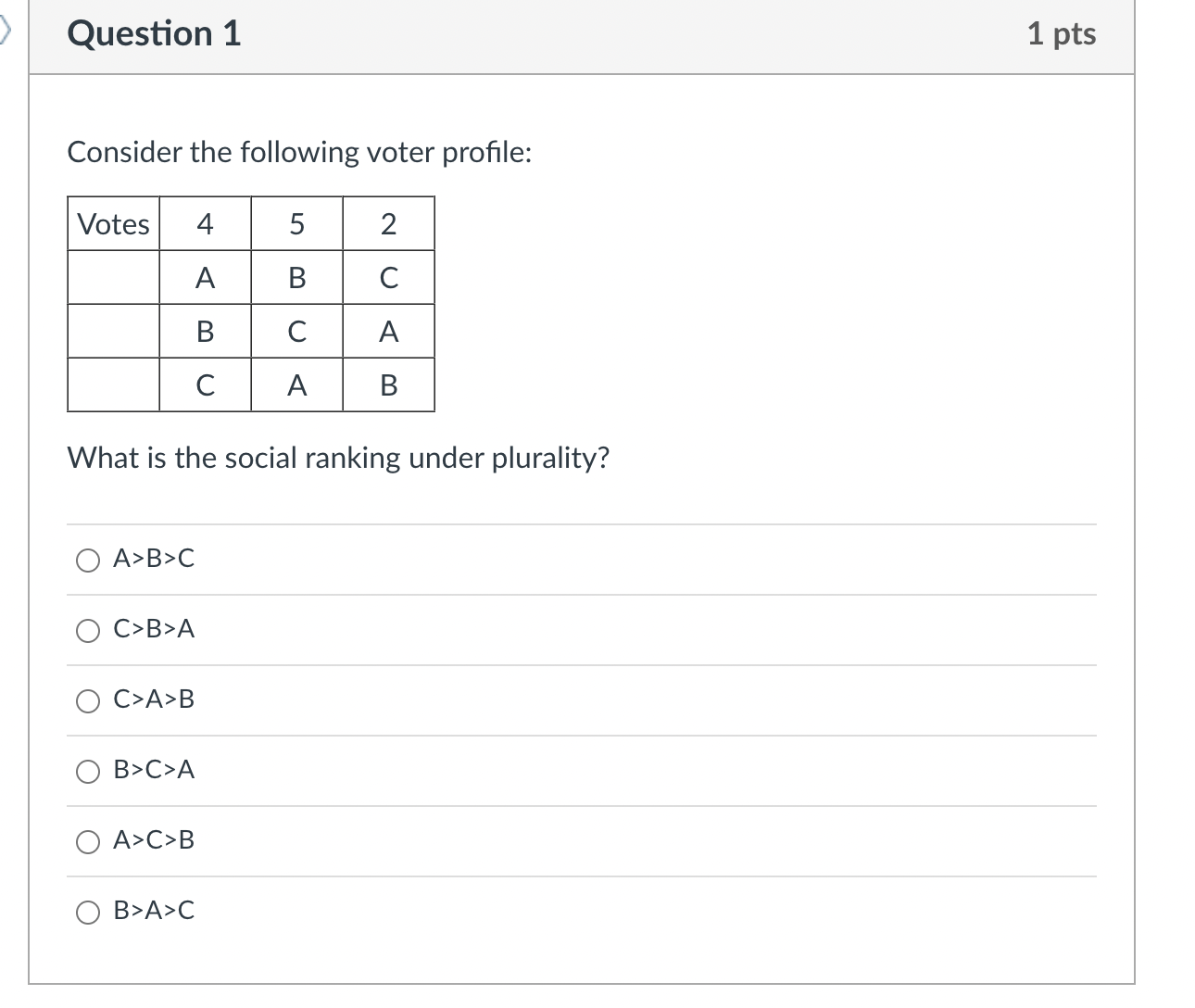
Task: Select the B>C>A answer option
Action: tap(89, 771)
